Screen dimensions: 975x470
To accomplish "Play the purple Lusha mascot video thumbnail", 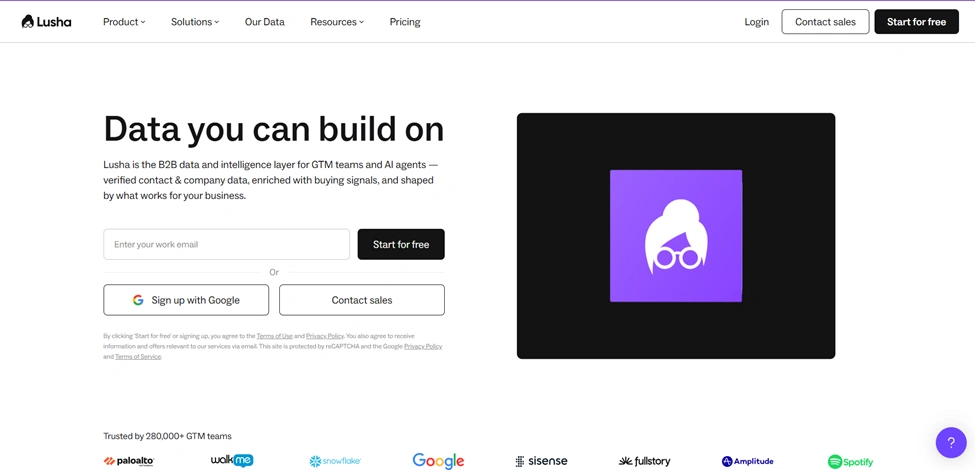I will pyautogui.click(x=676, y=236).
